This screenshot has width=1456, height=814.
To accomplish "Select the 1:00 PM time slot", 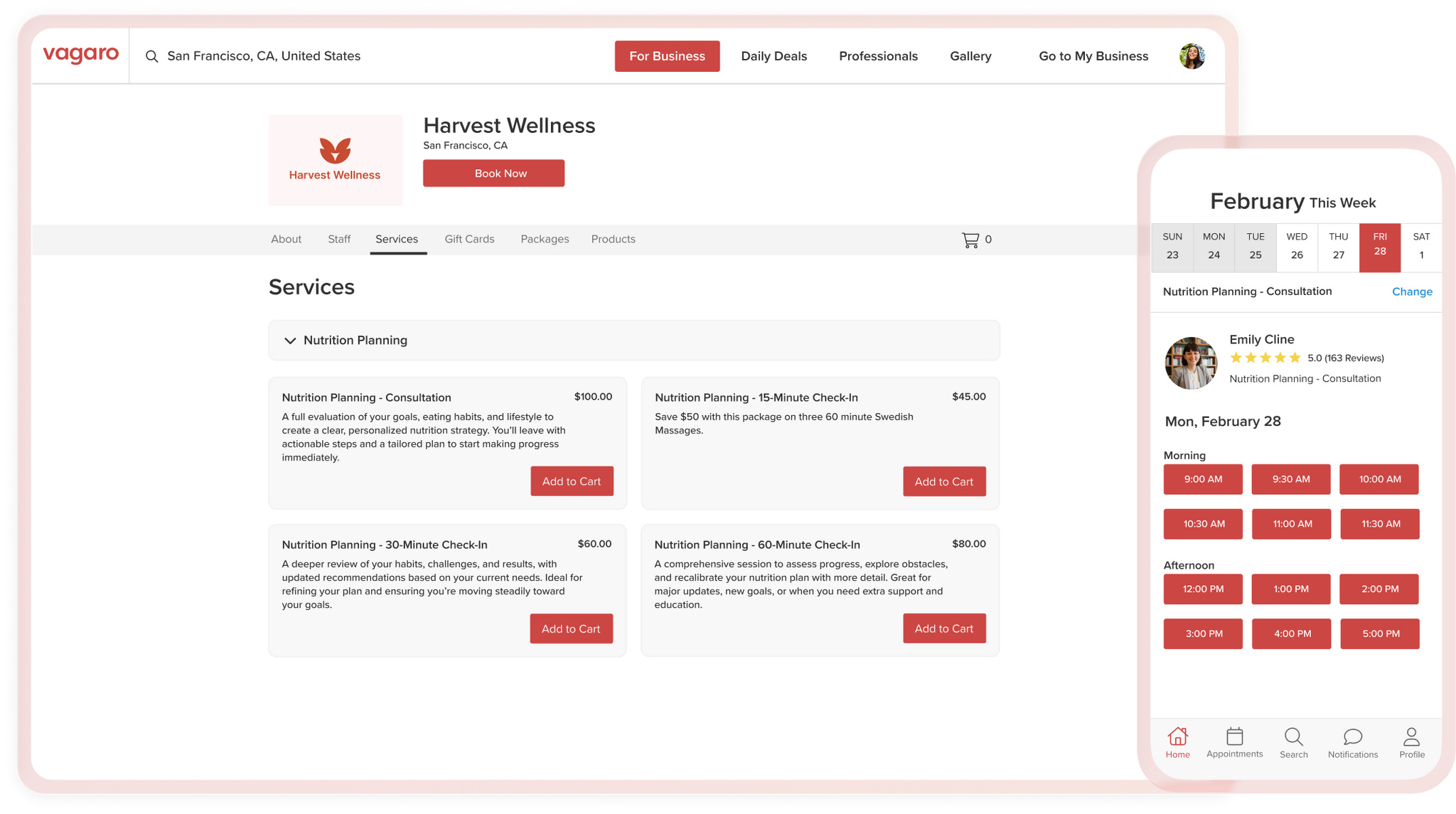I will [1291, 589].
